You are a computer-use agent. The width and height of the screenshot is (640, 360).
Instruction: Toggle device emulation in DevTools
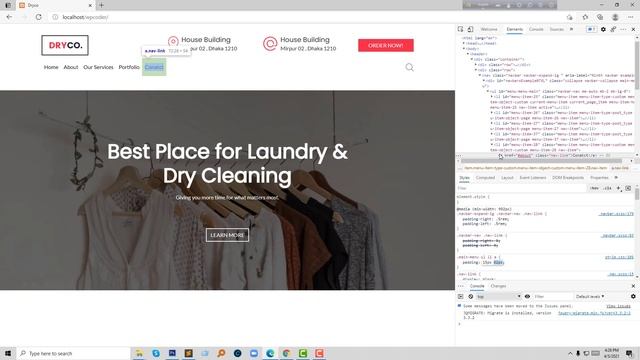470,29
